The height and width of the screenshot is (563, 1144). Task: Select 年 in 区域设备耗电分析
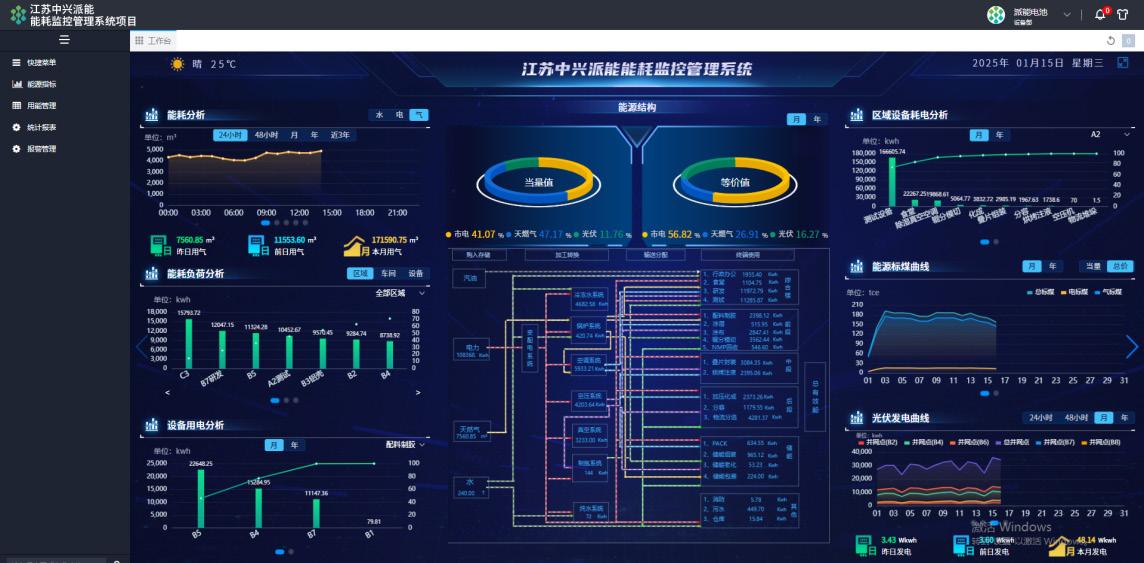pyautogui.click(x=999, y=135)
